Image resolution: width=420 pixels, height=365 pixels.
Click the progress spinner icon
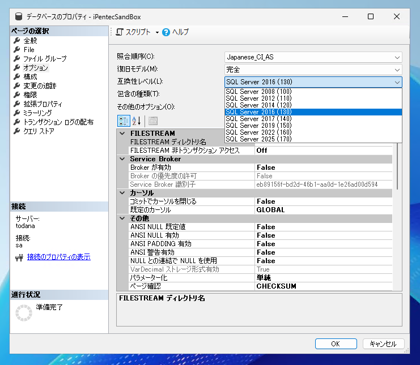click(x=24, y=313)
